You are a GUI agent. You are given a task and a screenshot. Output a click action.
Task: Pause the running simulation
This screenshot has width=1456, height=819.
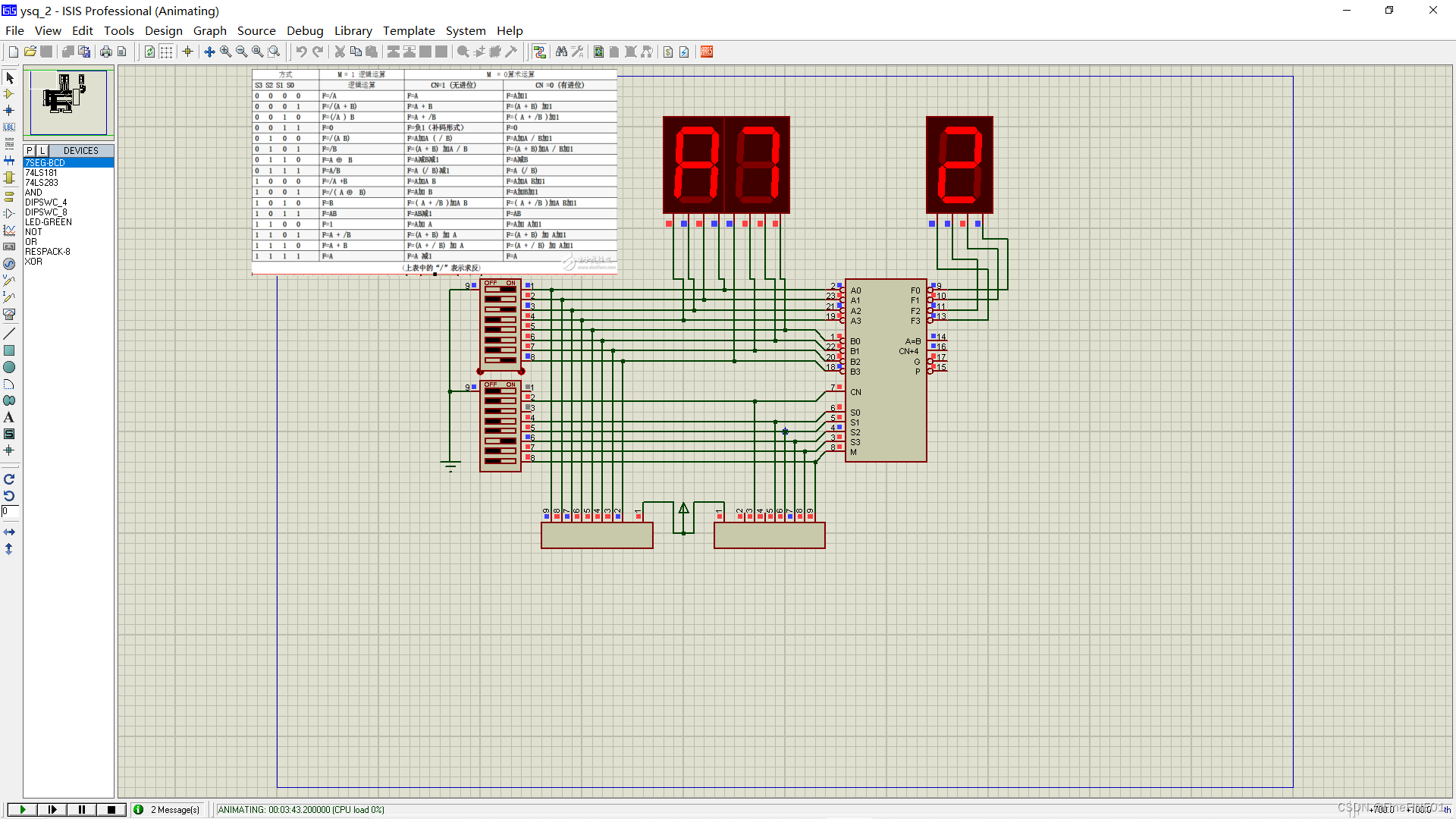[82, 809]
